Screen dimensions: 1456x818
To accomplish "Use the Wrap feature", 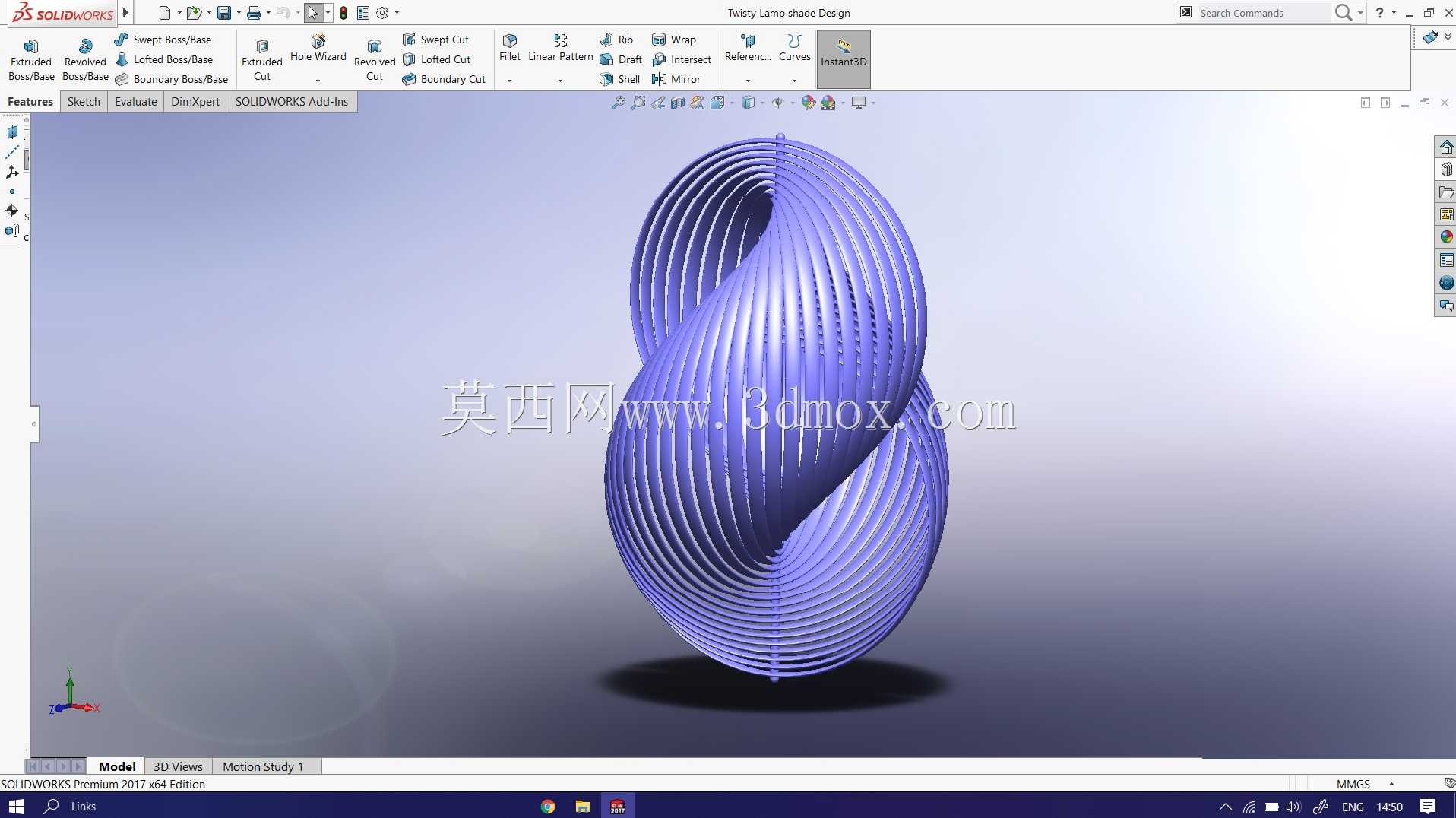I will (x=673, y=40).
